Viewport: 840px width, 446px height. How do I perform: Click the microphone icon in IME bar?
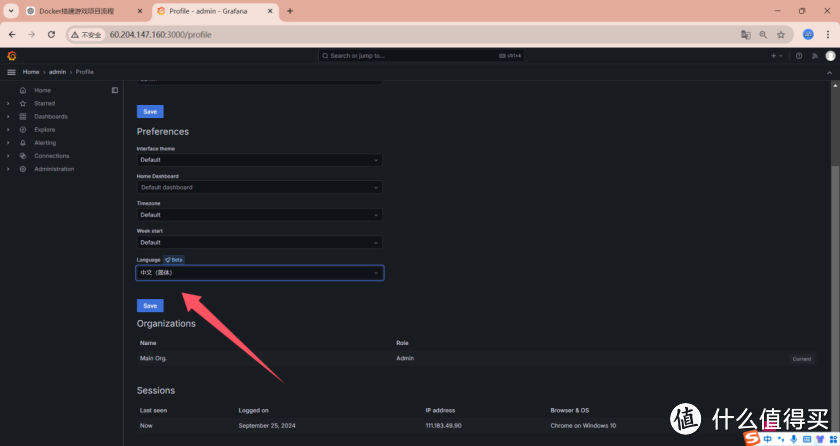click(793, 439)
